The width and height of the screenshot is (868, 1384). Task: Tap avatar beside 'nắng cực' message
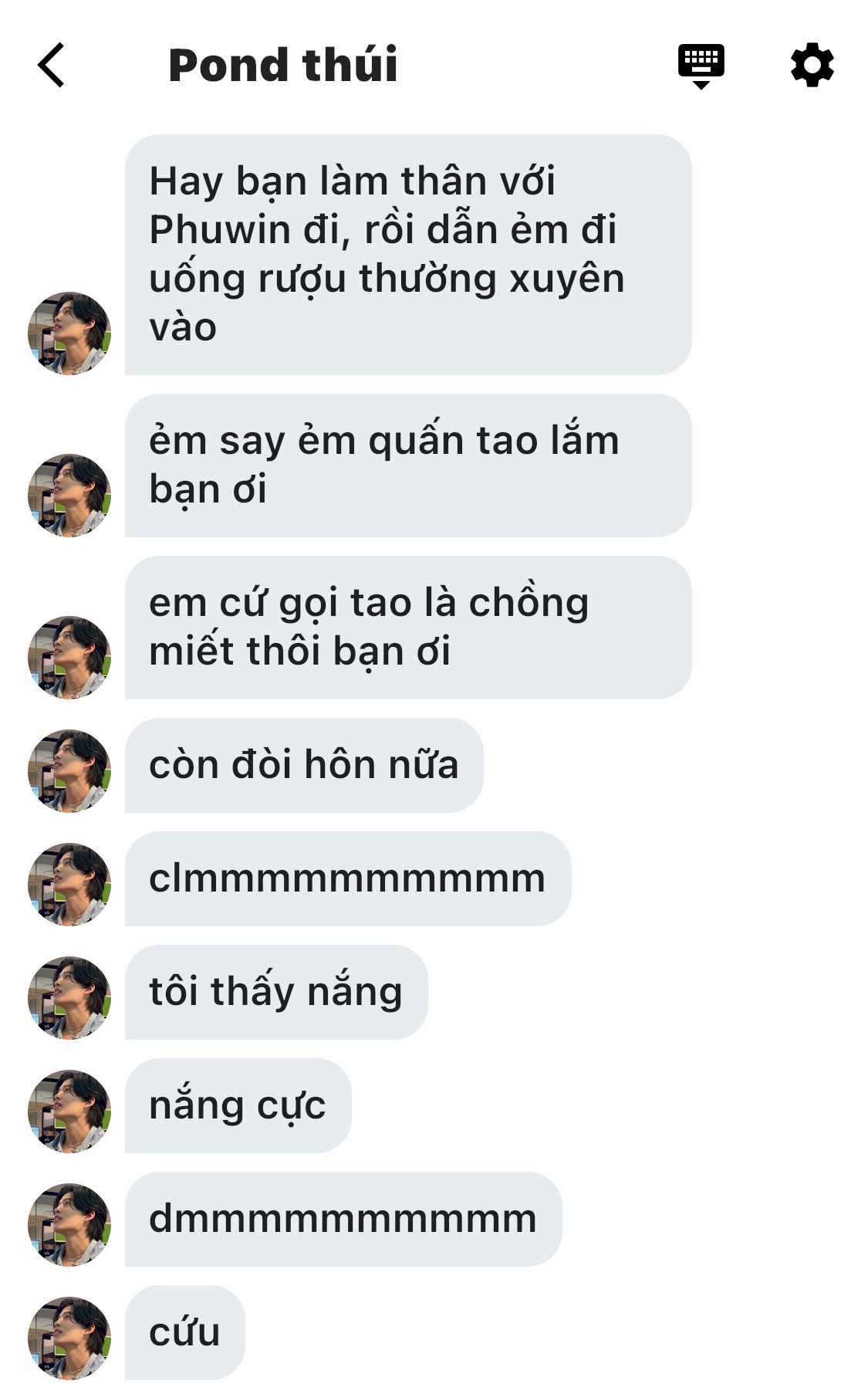69,1112
